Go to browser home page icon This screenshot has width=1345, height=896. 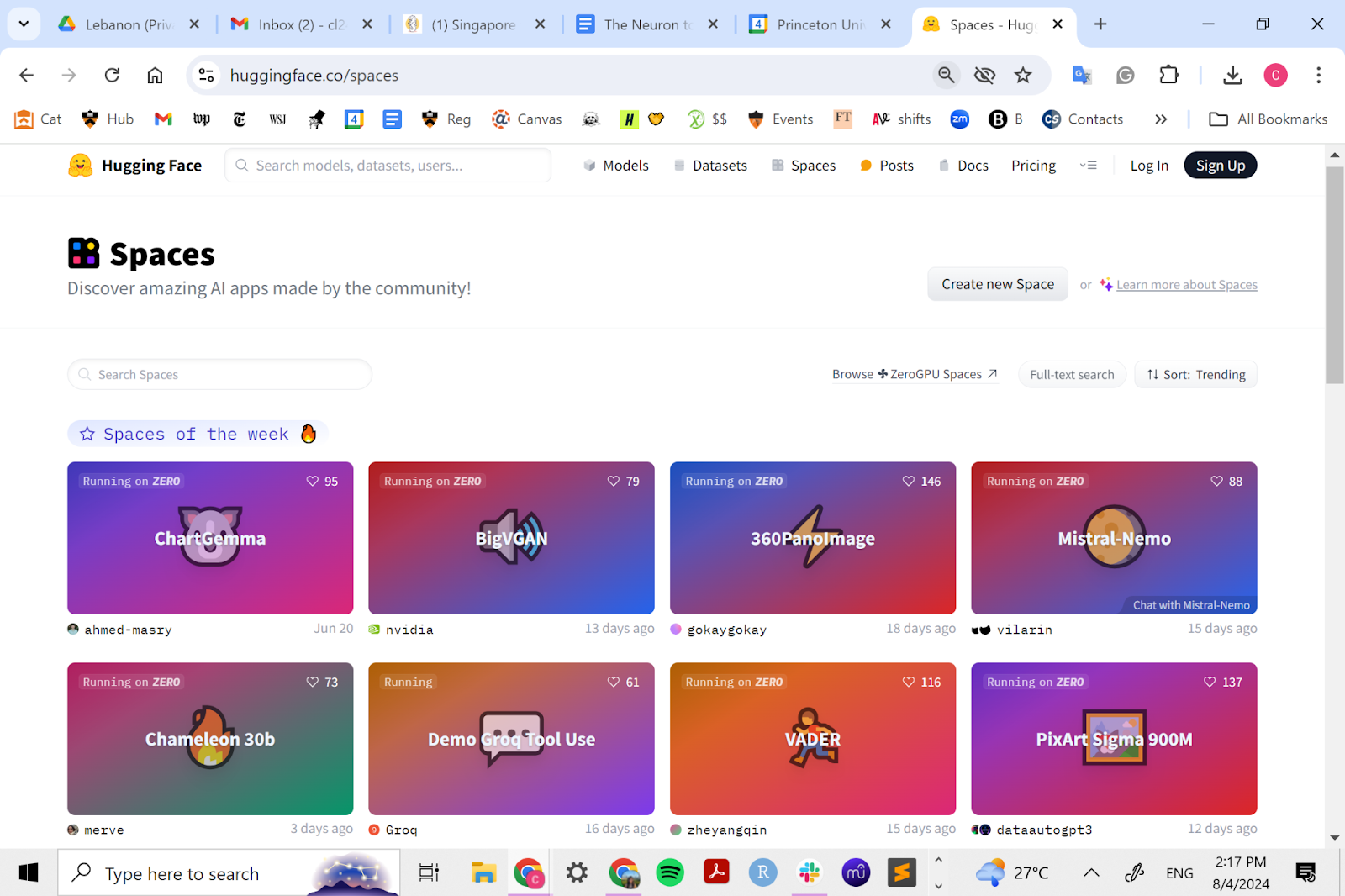[155, 76]
